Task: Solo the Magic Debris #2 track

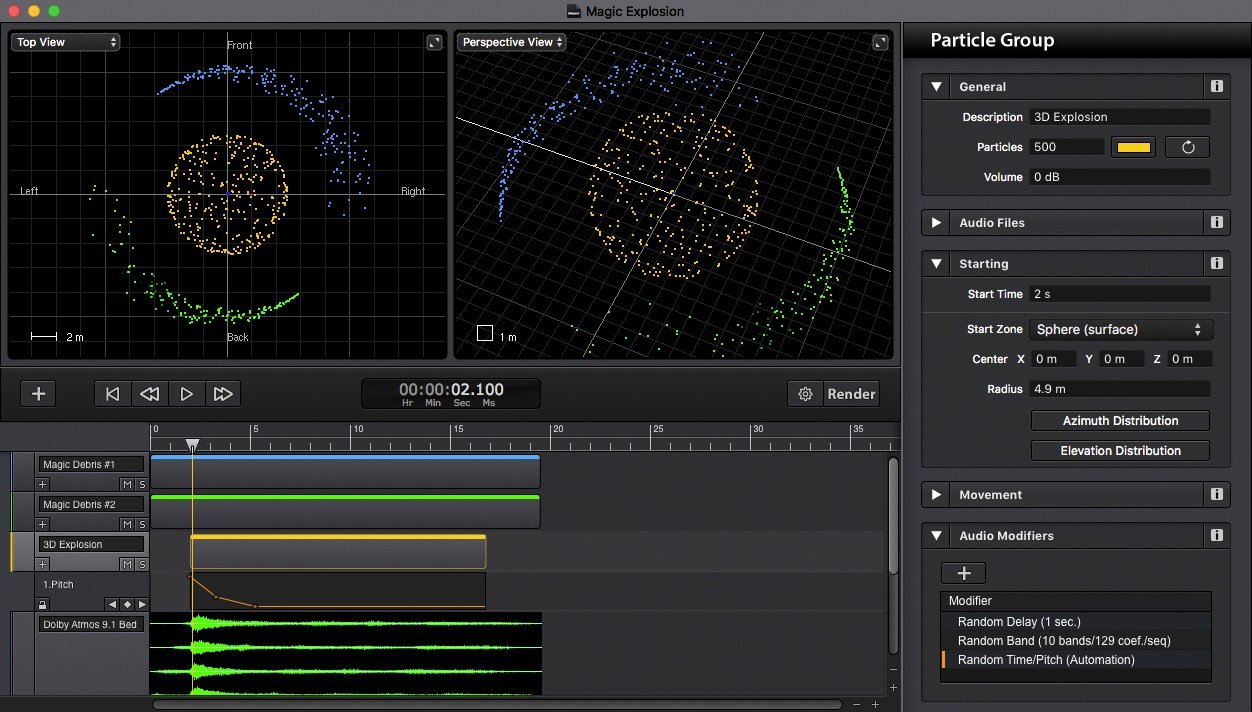Action: [x=141, y=524]
